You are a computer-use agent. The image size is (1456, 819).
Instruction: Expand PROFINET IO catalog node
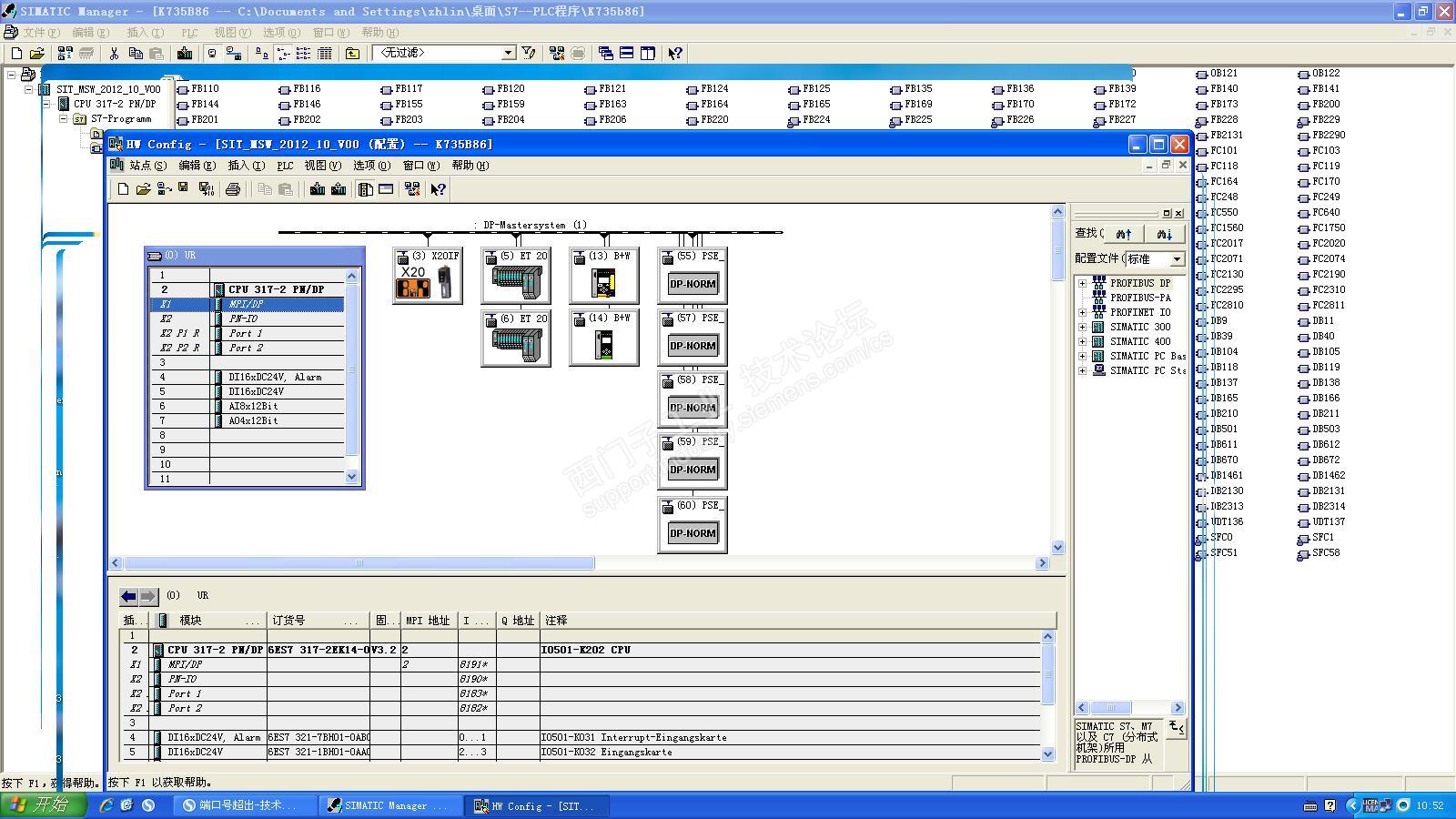point(1083,312)
